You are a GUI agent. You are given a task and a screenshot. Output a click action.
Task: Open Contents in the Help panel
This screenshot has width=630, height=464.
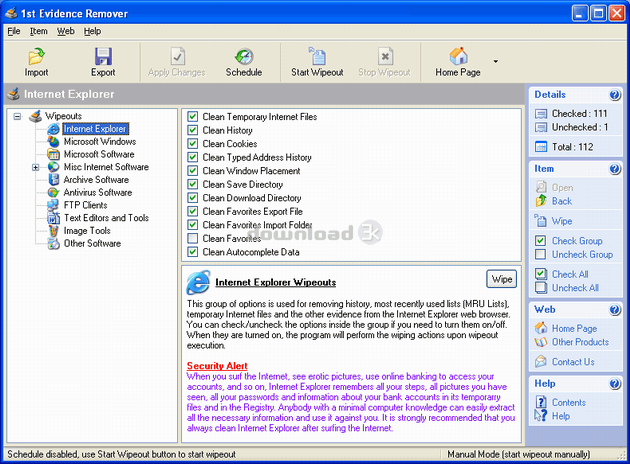pos(567,402)
